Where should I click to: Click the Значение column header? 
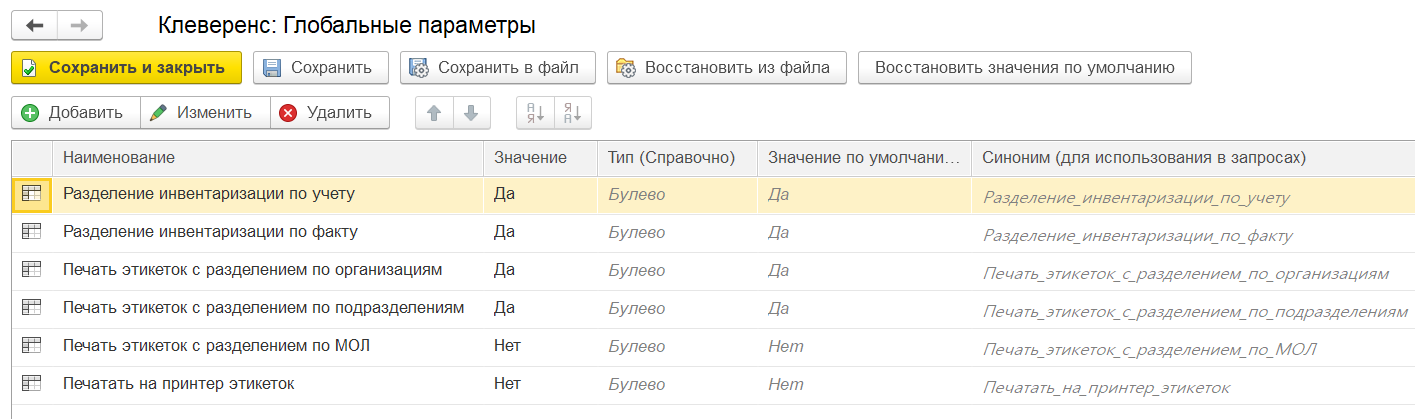coord(541,158)
